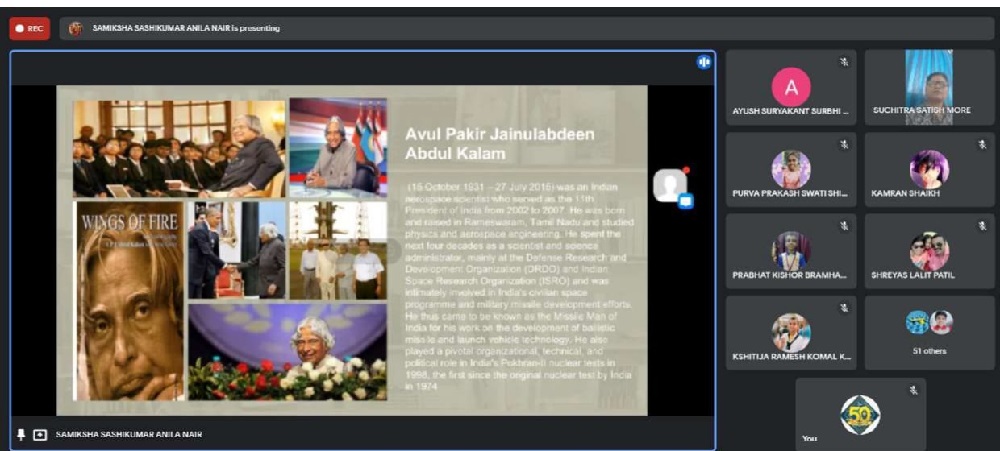Image resolution: width=1000 pixels, height=451 pixels.
Task: Expand the 51 others participants tile
Action: tap(929, 333)
